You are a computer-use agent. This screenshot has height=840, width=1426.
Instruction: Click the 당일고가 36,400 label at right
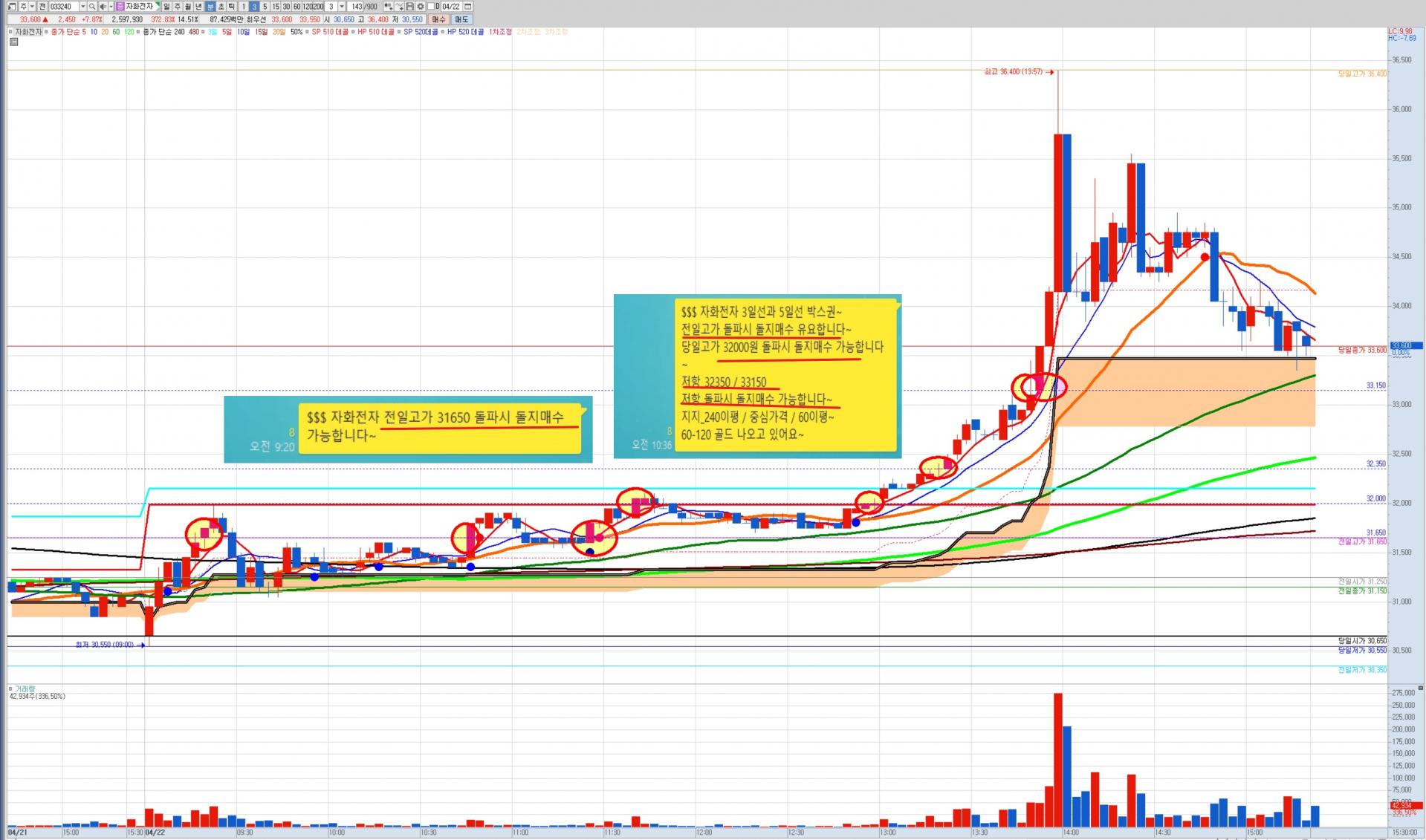pos(1362,74)
